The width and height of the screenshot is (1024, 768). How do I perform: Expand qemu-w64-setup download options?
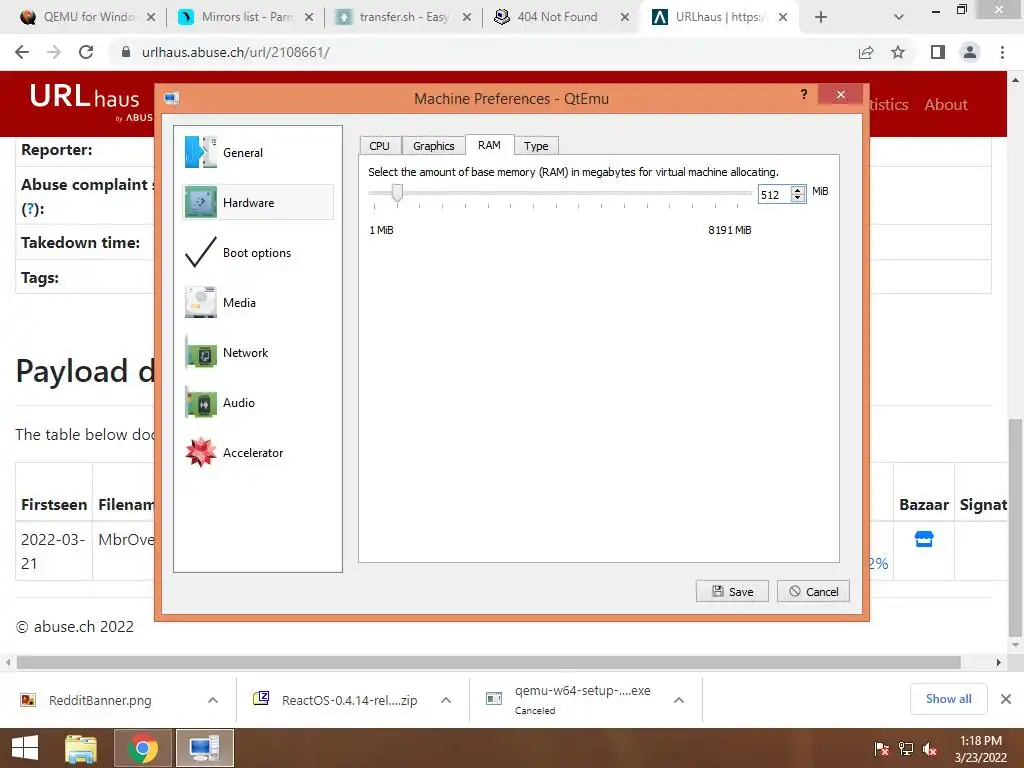click(679, 699)
